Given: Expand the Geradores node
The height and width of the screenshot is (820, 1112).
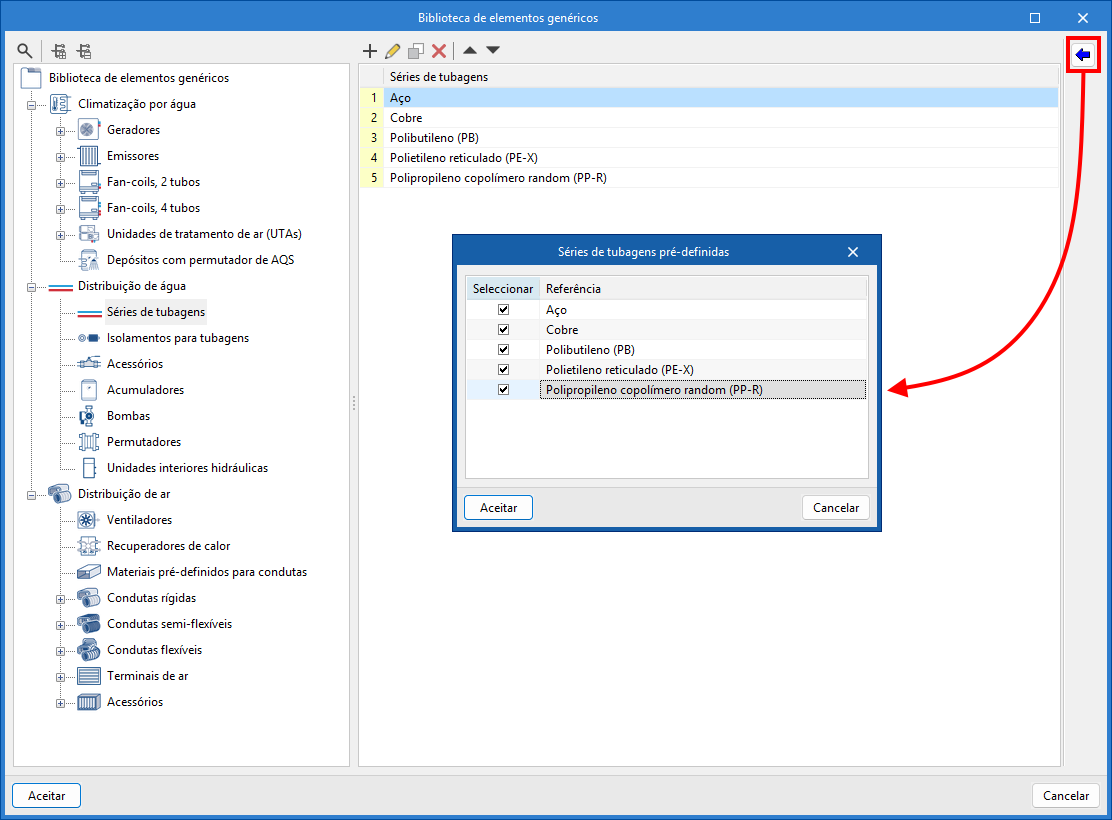Looking at the screenshot, I should tap(60, 131).
